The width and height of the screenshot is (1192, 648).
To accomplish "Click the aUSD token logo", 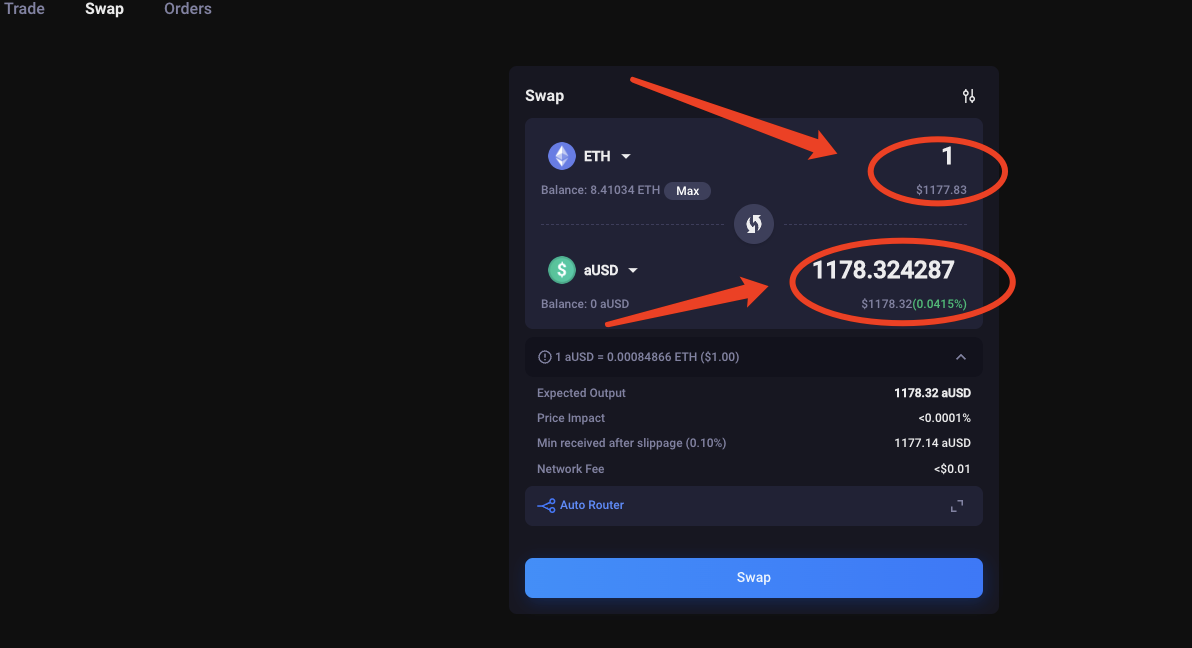I will (x=561, y=270).
